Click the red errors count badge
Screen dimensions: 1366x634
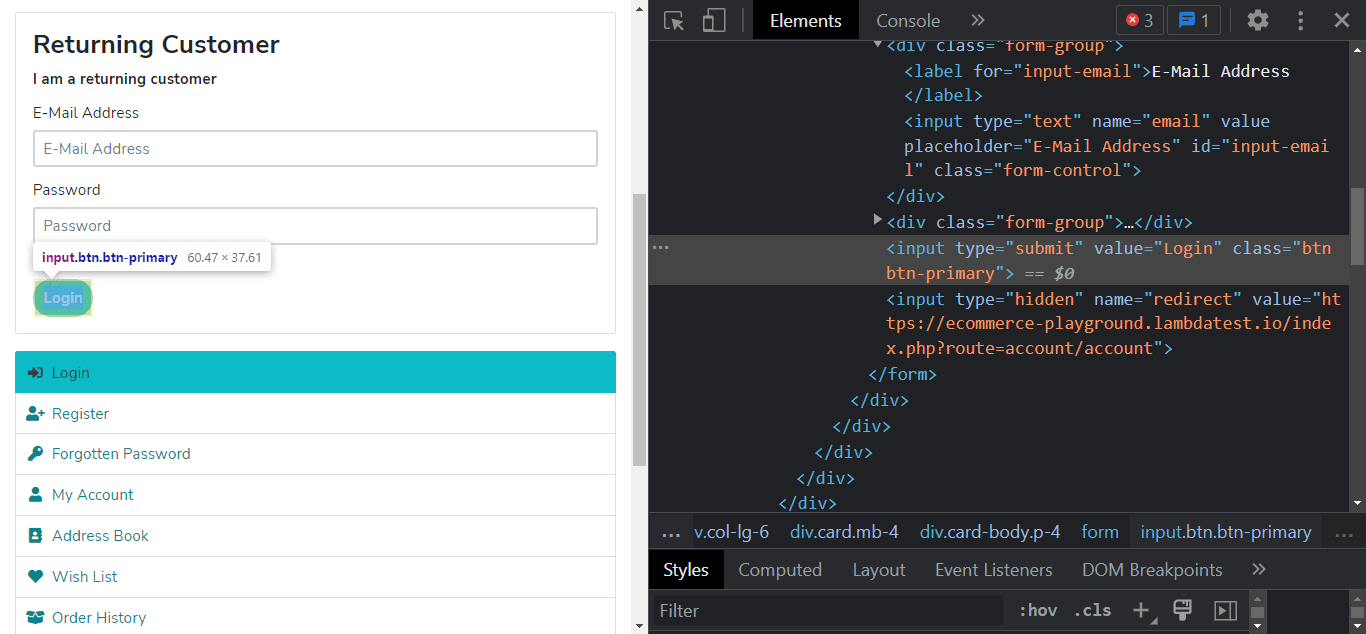[1139, 20]
